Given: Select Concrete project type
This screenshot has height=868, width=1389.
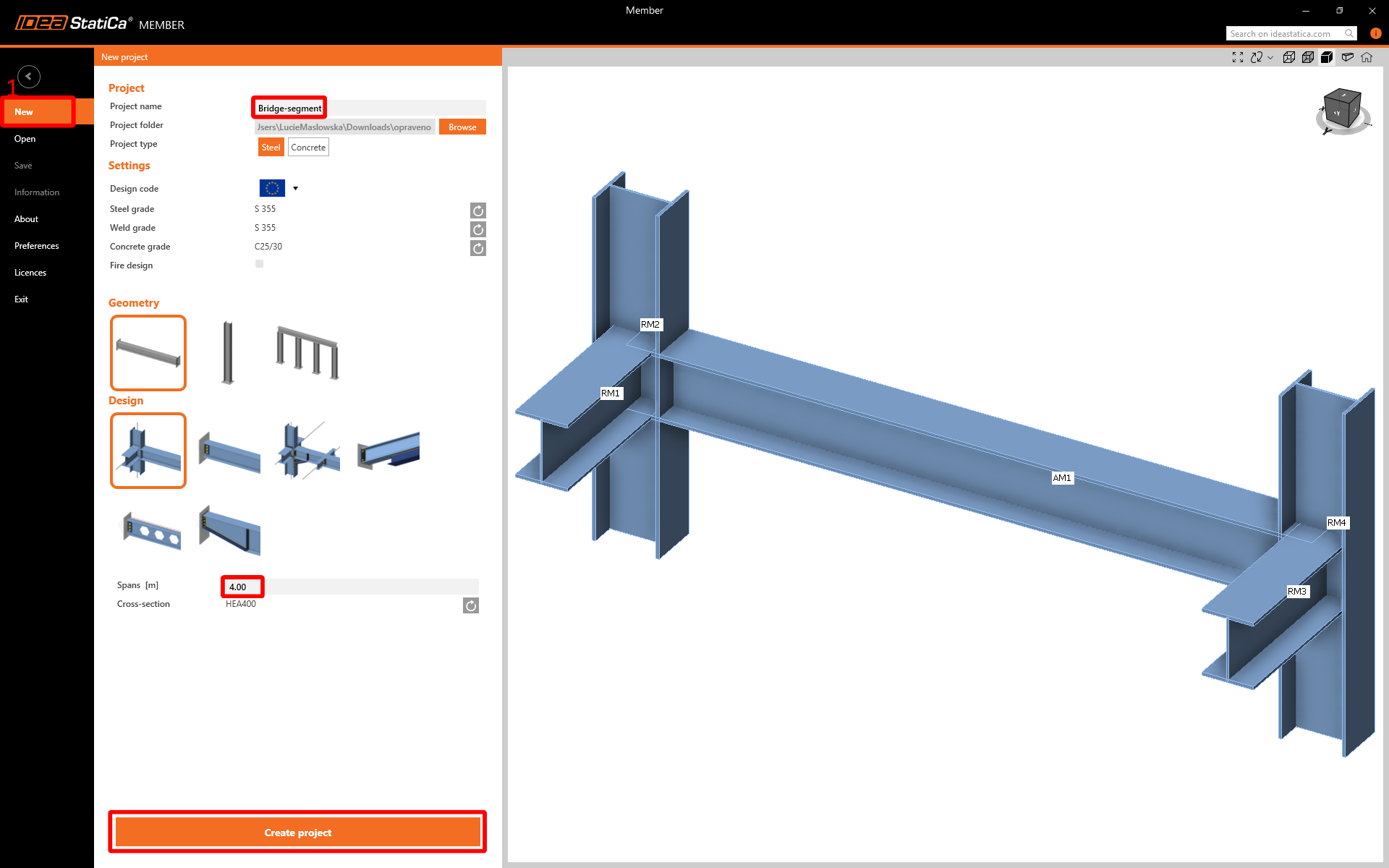Looking at the screenshot, I should (x=308, y=148).
